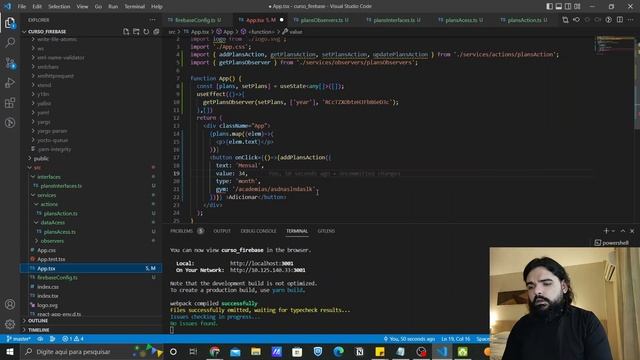Screen dimensions: 640x360
Task: Refresh the Explorer file tree
Action: click(x=146, y=31)
